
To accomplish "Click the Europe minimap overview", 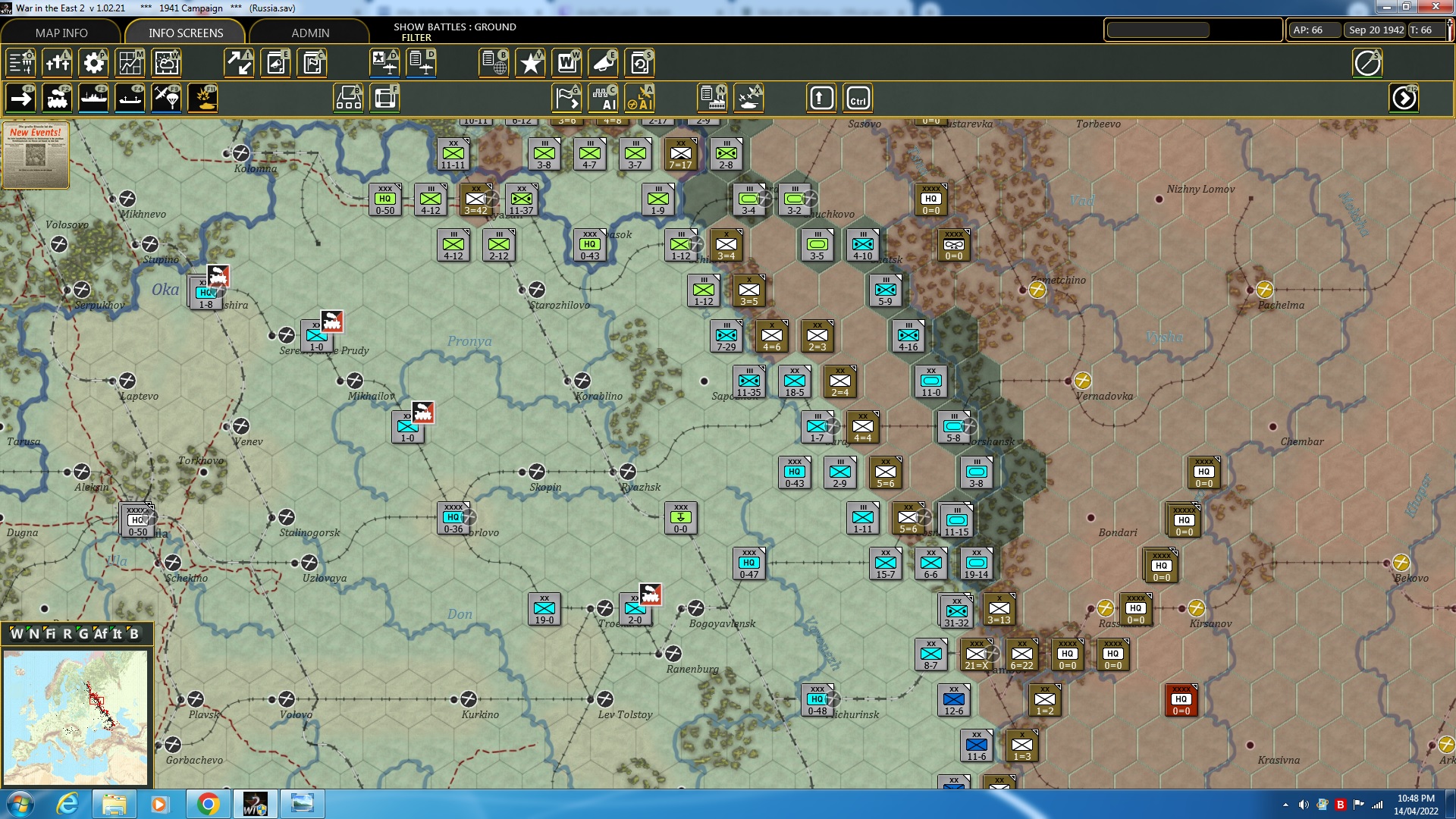I will point(75,717).
